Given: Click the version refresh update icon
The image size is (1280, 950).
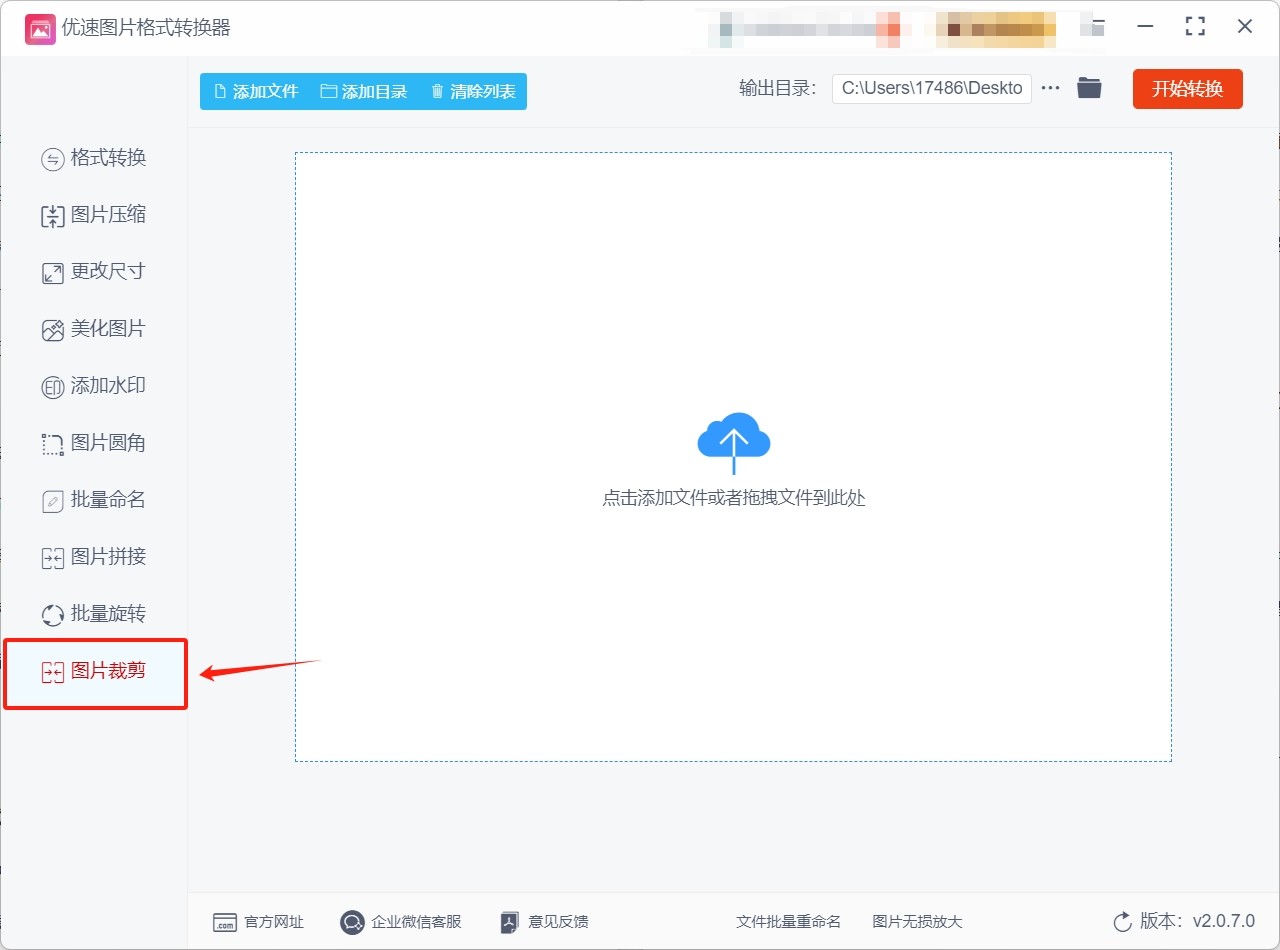Looking at the screenshot, I should tap(1122, 922).
